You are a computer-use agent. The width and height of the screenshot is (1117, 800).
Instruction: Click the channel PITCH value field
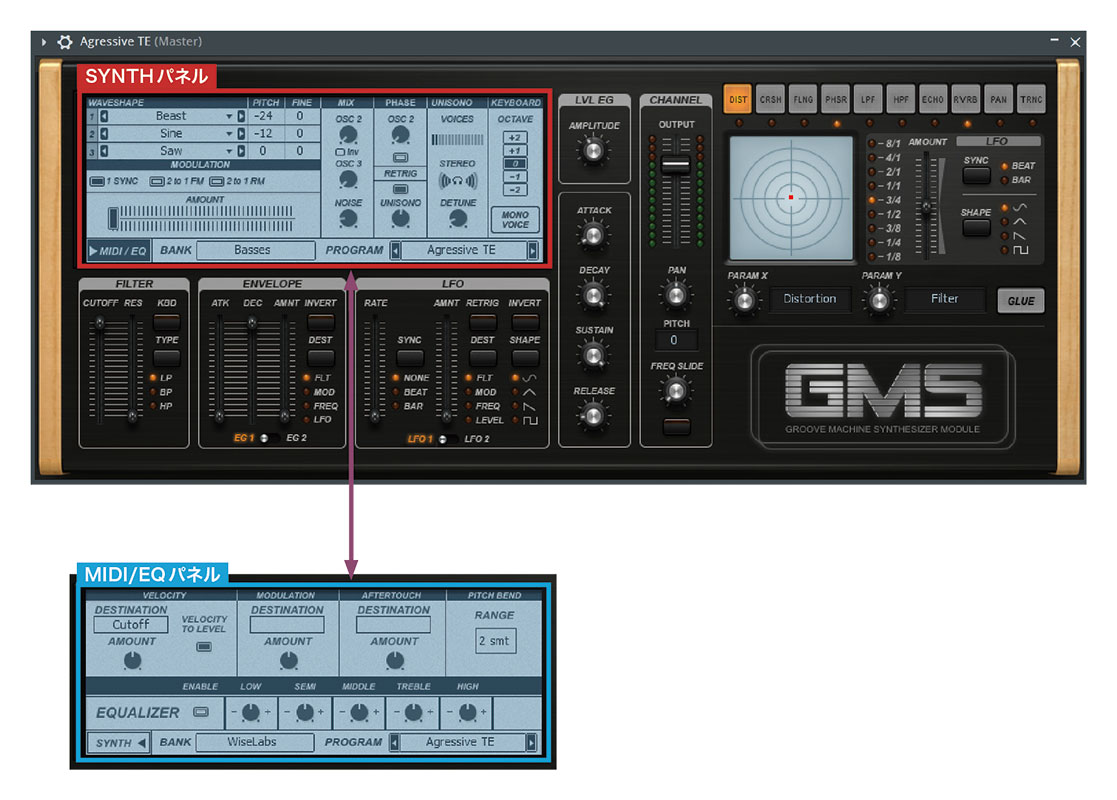[675, 341]
